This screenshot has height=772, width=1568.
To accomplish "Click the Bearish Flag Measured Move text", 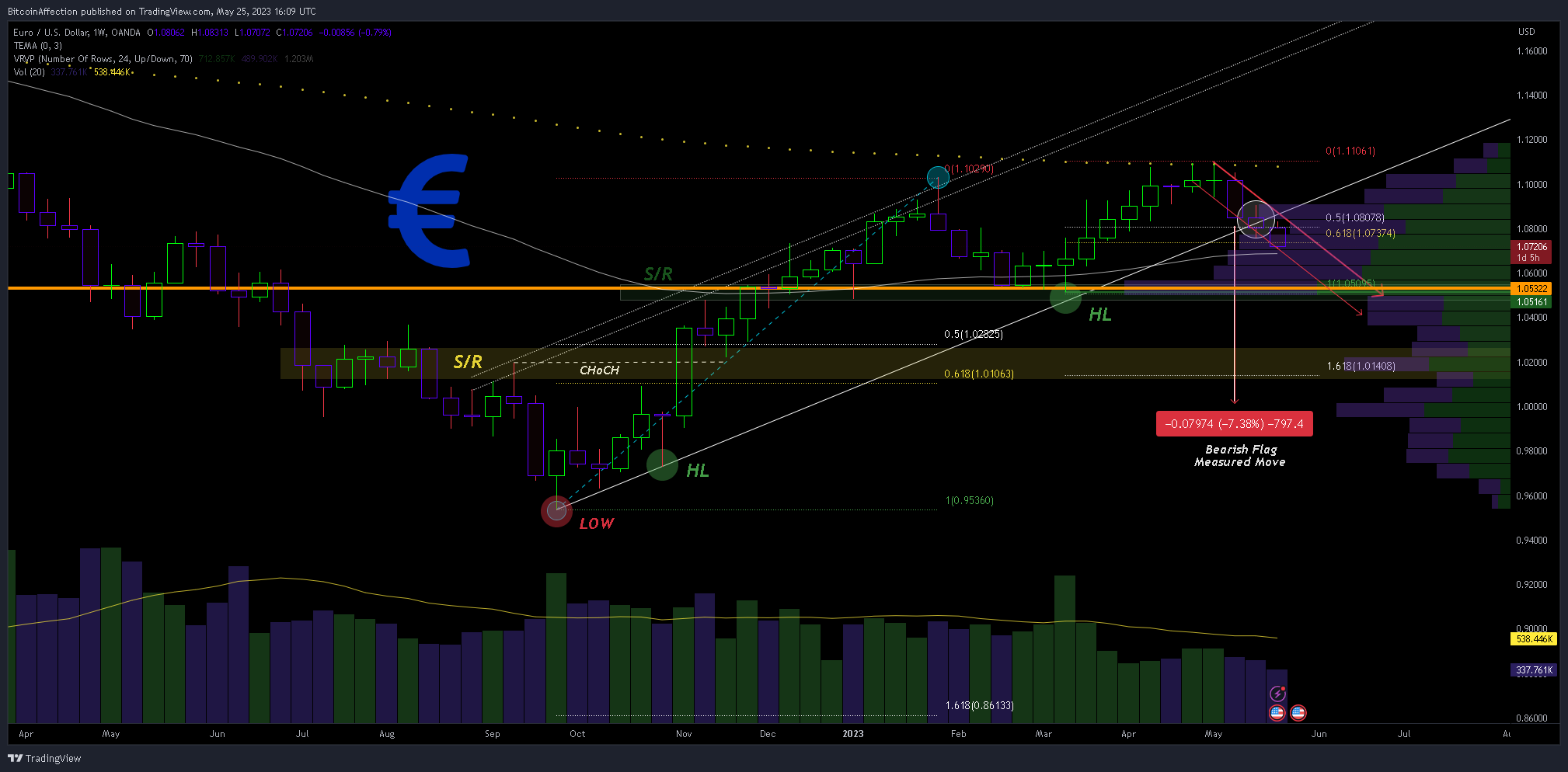I will [1240, 456].
